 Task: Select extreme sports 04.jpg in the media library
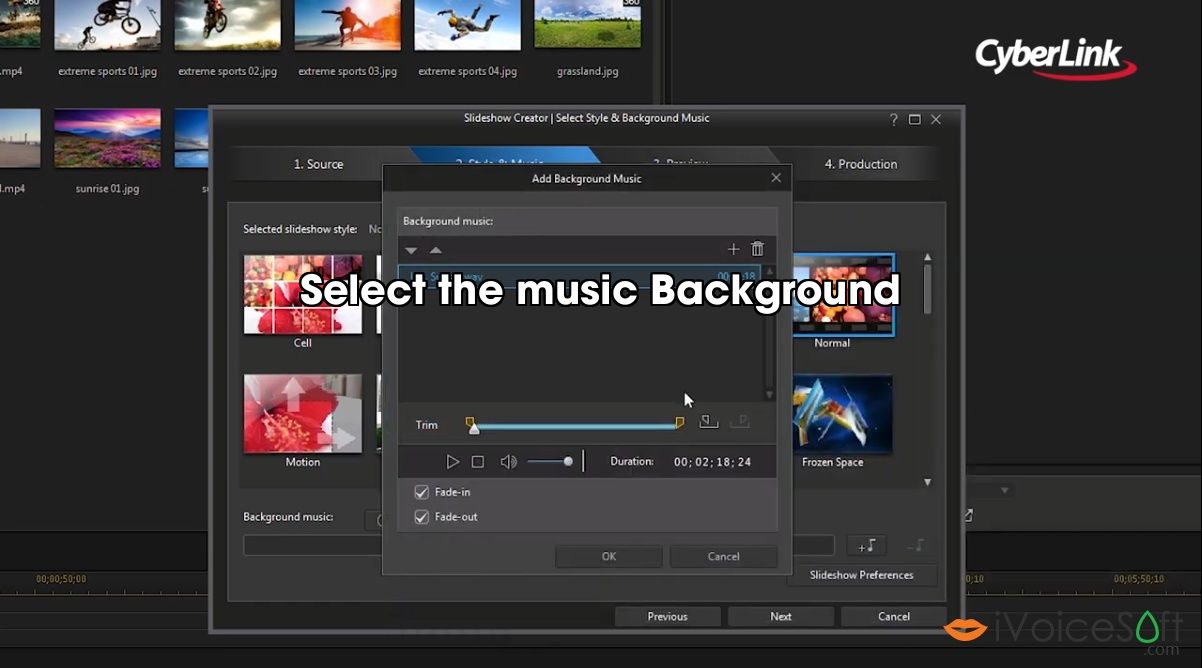pos(468,25)
